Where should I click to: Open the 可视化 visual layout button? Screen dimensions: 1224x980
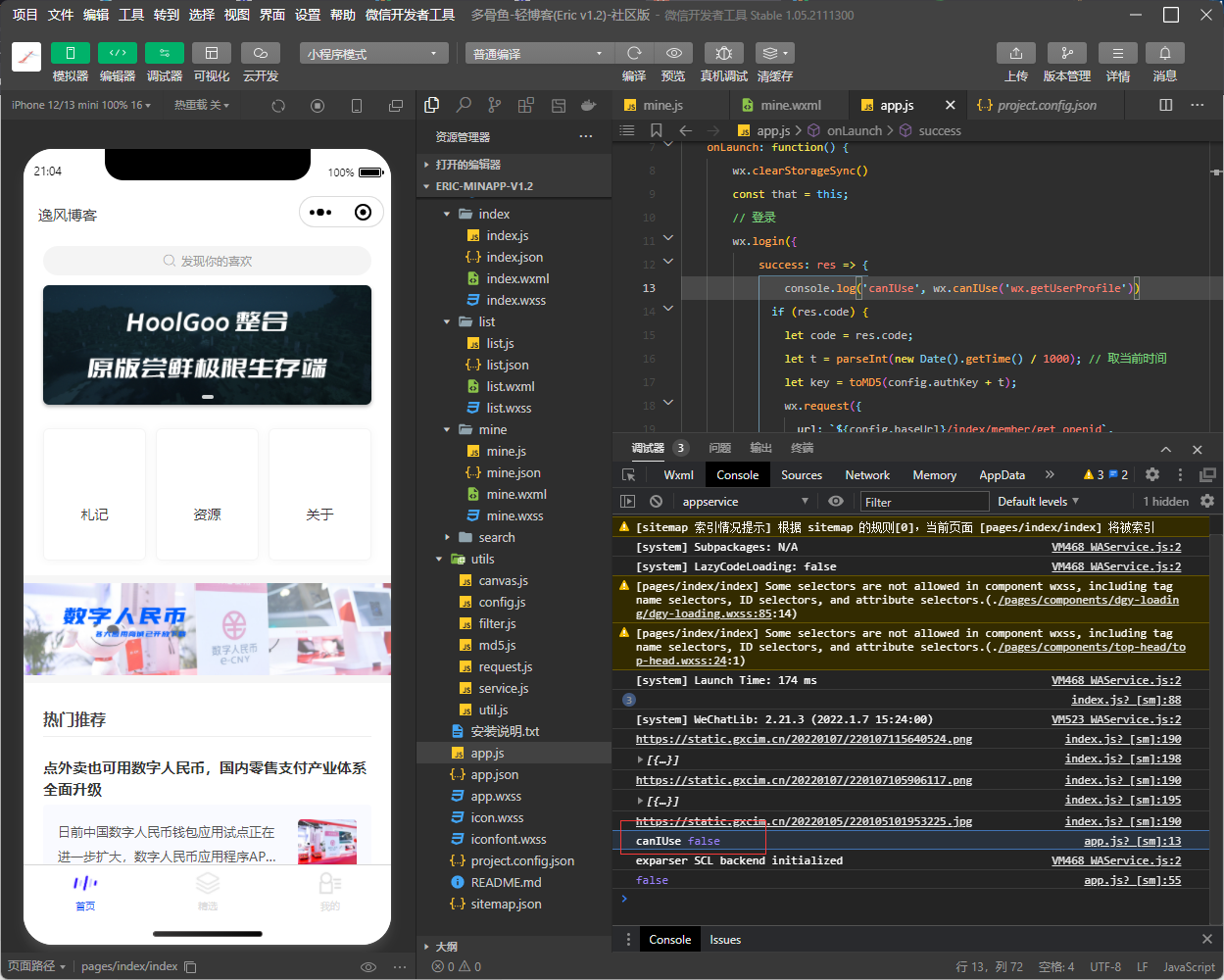pyautogui.click(x=212, y=53)
